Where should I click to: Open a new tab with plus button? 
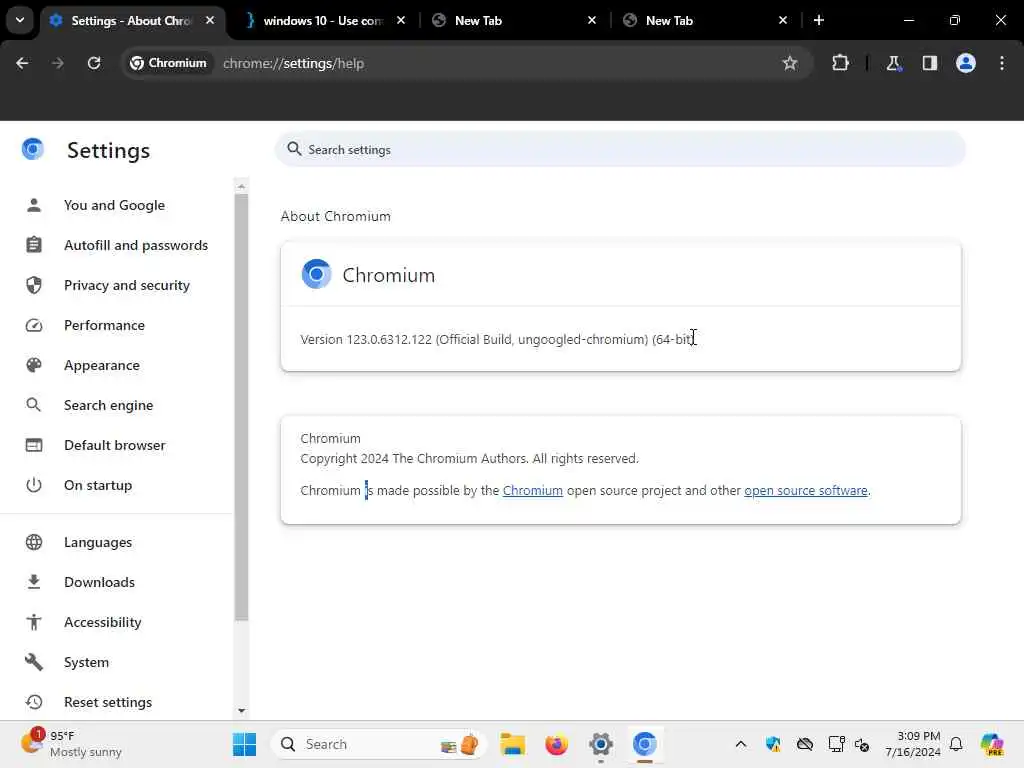[819, 20]
